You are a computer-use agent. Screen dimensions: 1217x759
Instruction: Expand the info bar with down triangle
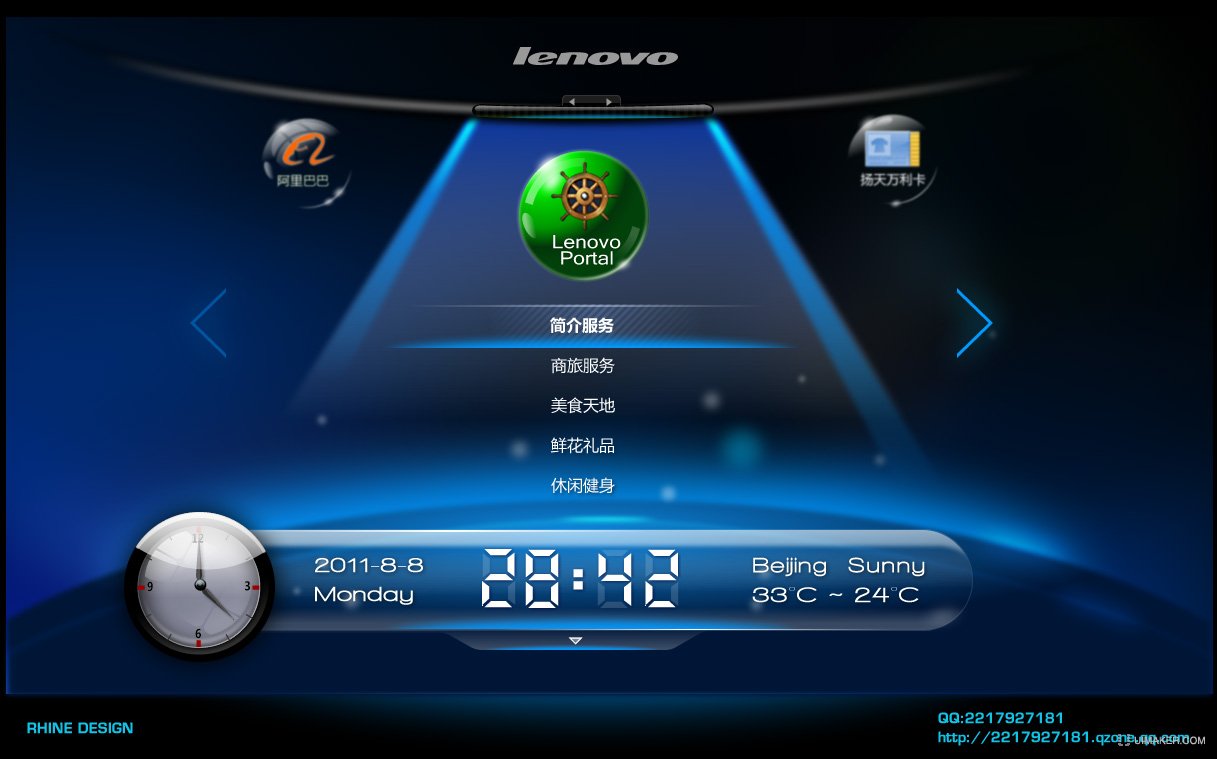pos(575,640)
